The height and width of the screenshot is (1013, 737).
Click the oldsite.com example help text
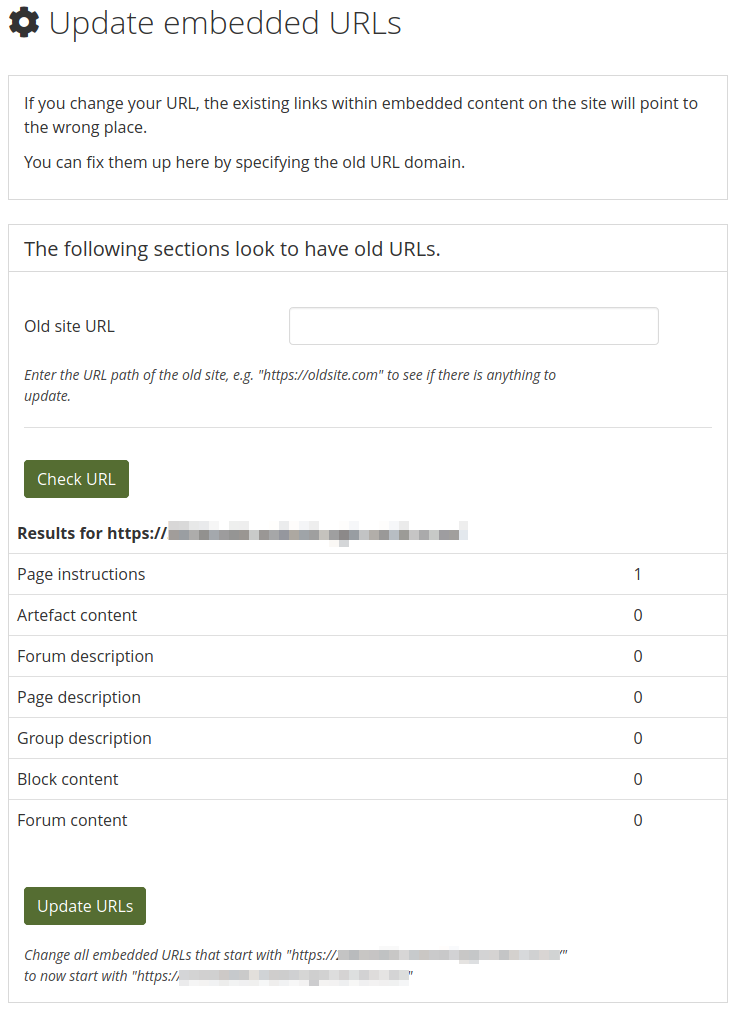290,385
